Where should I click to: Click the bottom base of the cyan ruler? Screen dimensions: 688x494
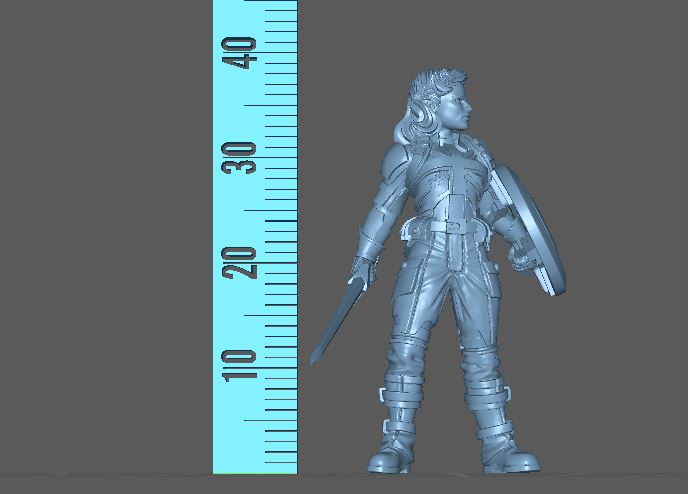[x=255, y=467]
